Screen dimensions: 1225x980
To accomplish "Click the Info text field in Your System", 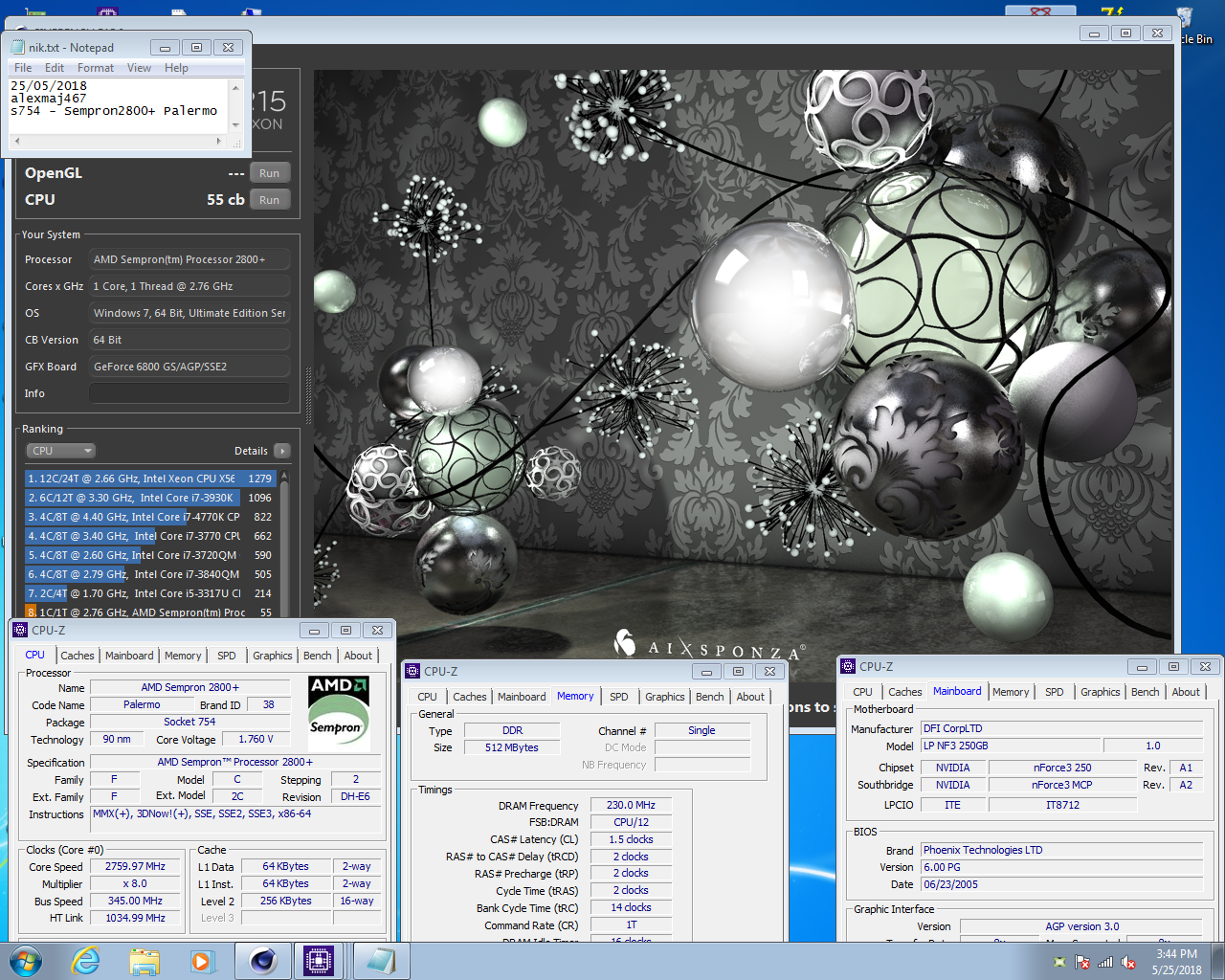I will coord(189,393).
